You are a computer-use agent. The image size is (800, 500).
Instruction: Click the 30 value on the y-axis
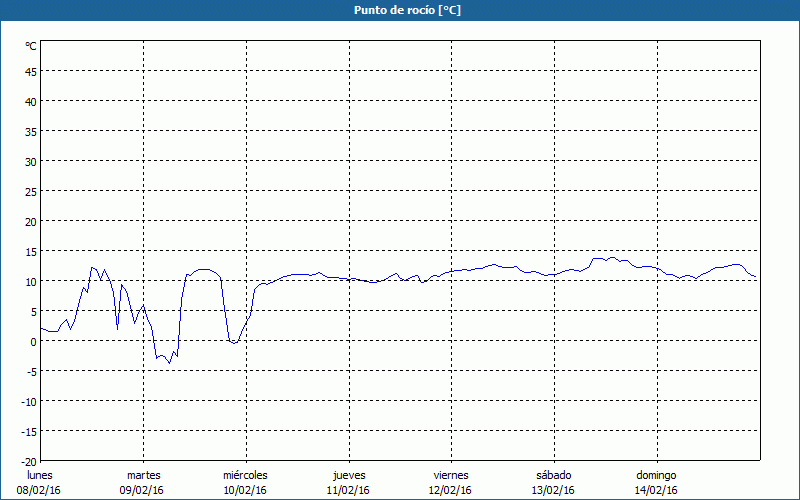30,161
